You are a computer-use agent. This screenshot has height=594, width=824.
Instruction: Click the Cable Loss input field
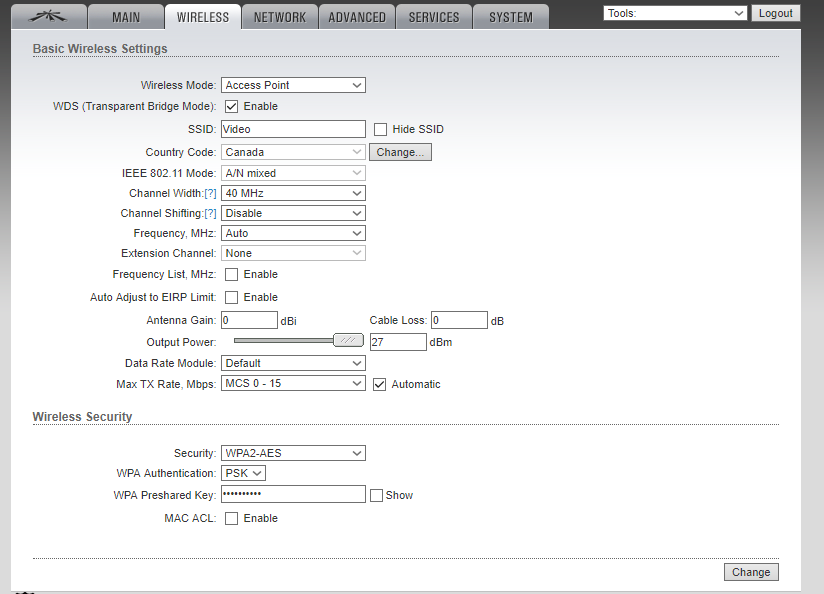tap(459, 320)
